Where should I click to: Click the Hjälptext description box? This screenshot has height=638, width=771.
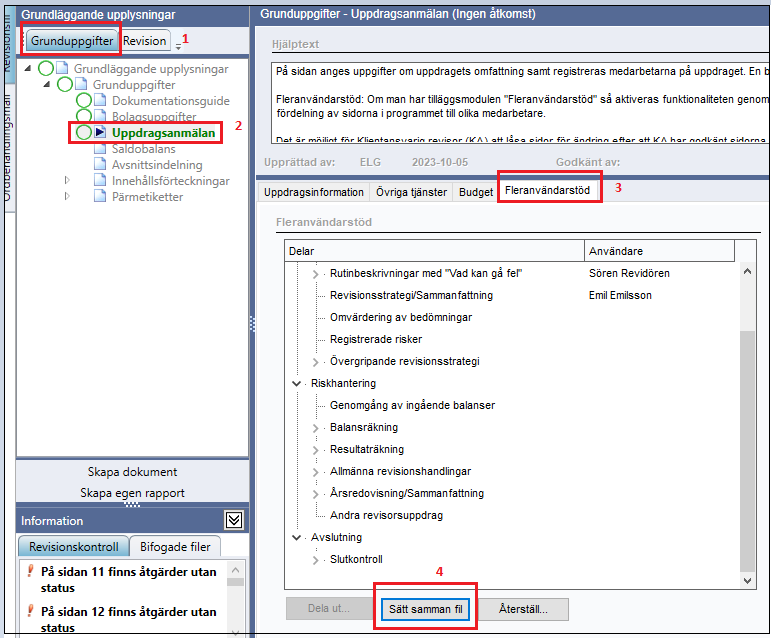(520, 103)
